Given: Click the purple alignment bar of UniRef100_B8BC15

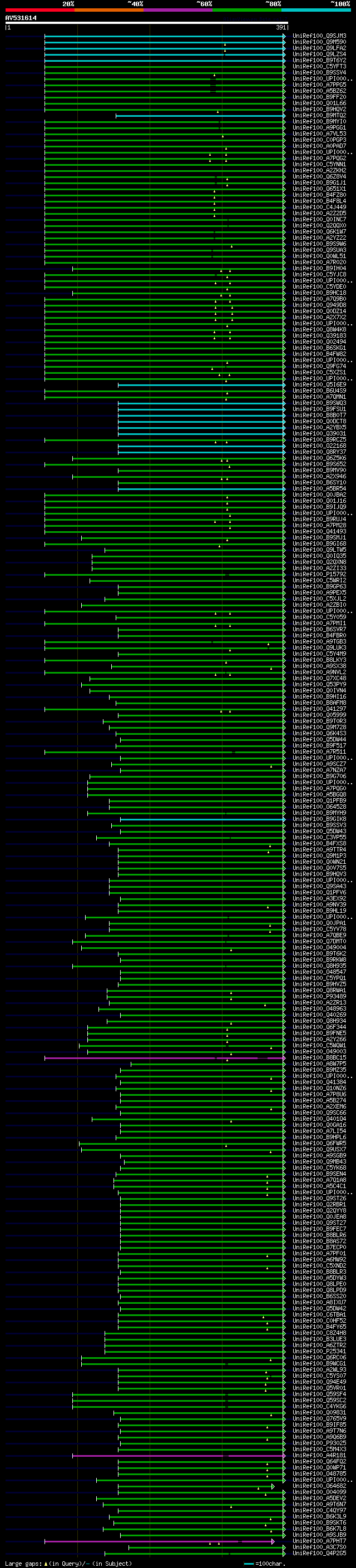Looking at the screenshot, I should 165,1057.
